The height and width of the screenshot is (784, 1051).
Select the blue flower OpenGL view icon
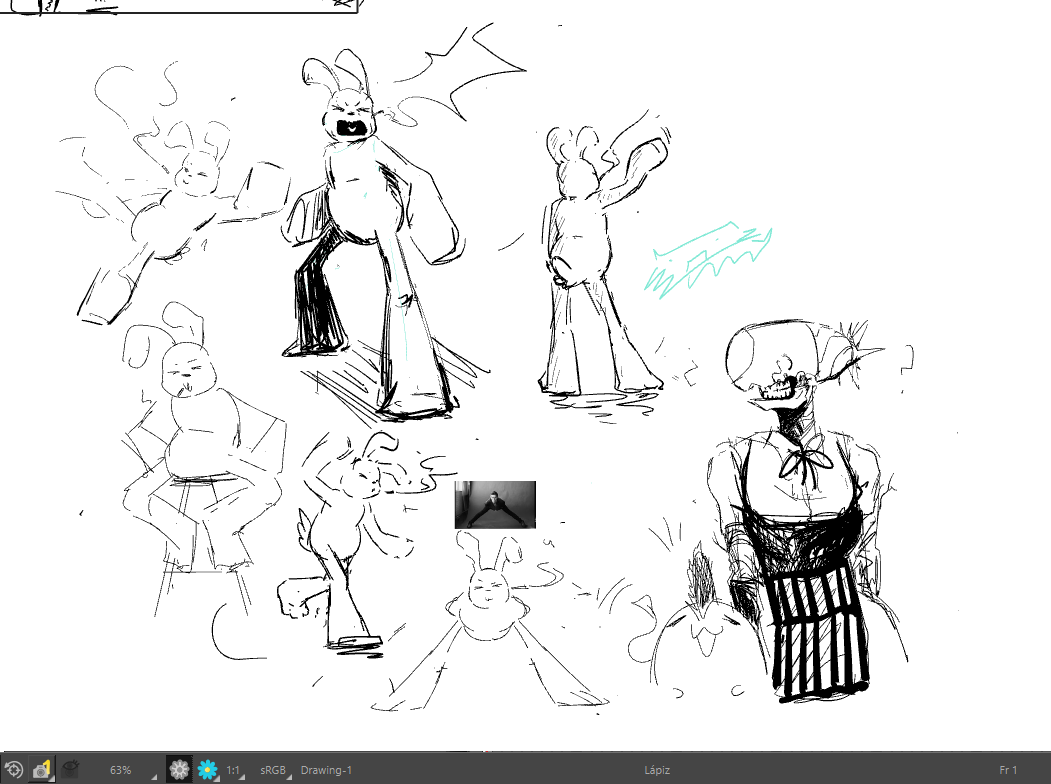click(208, 770)
